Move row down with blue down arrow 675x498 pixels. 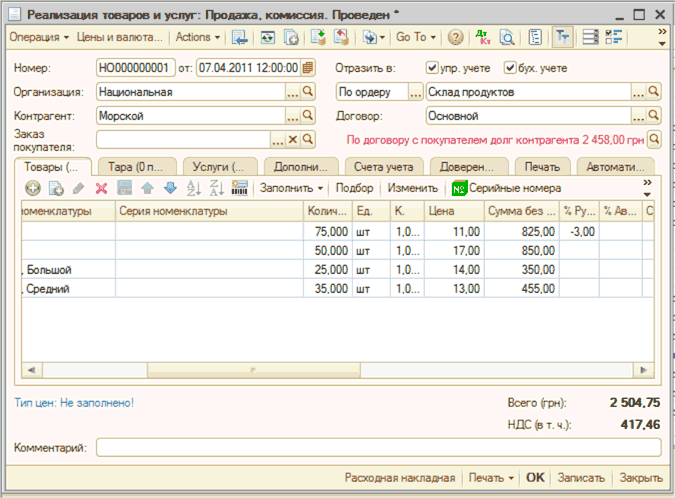pyautogui.click(x=169, y=188)
